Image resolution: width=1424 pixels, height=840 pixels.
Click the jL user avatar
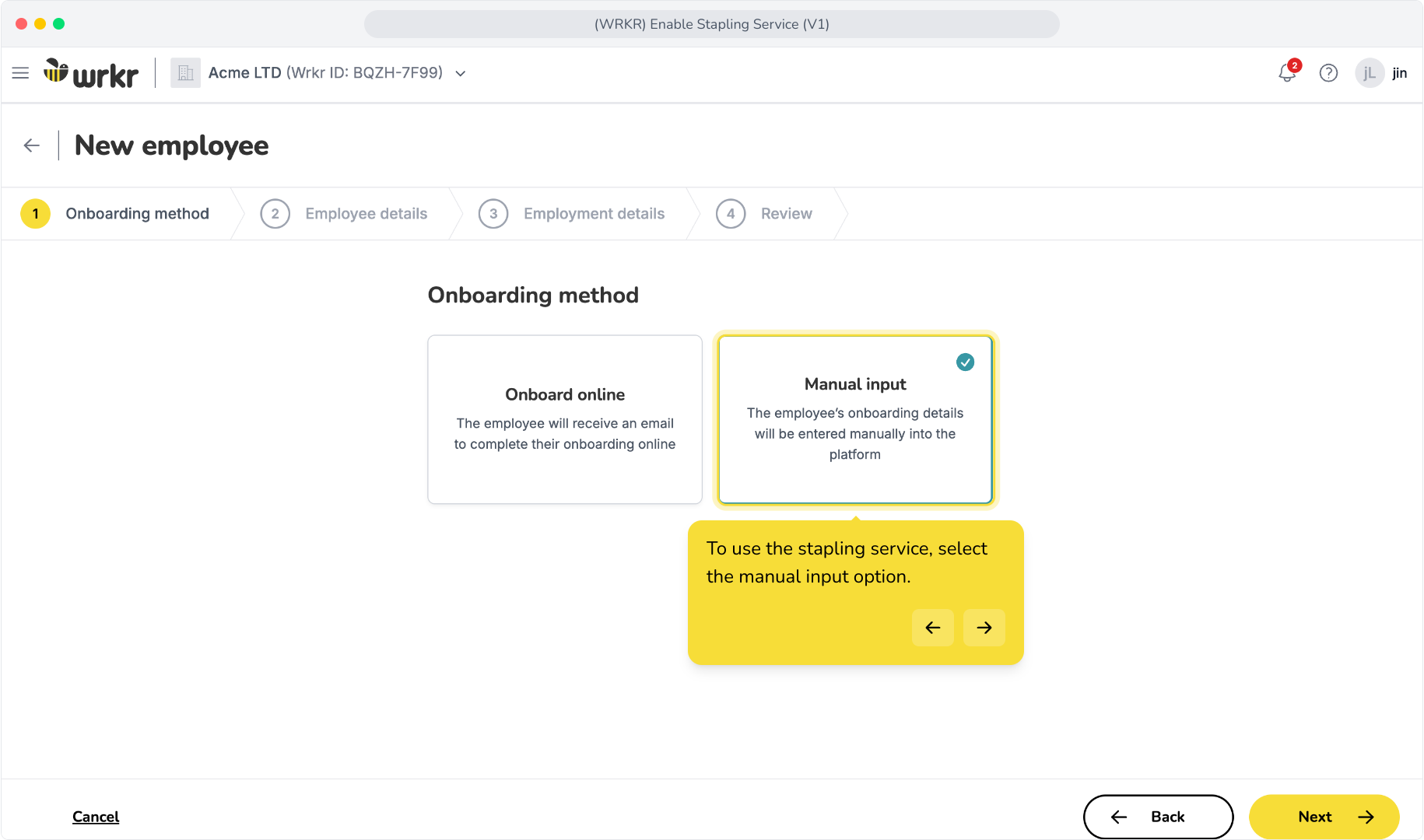pos(1370,73)
